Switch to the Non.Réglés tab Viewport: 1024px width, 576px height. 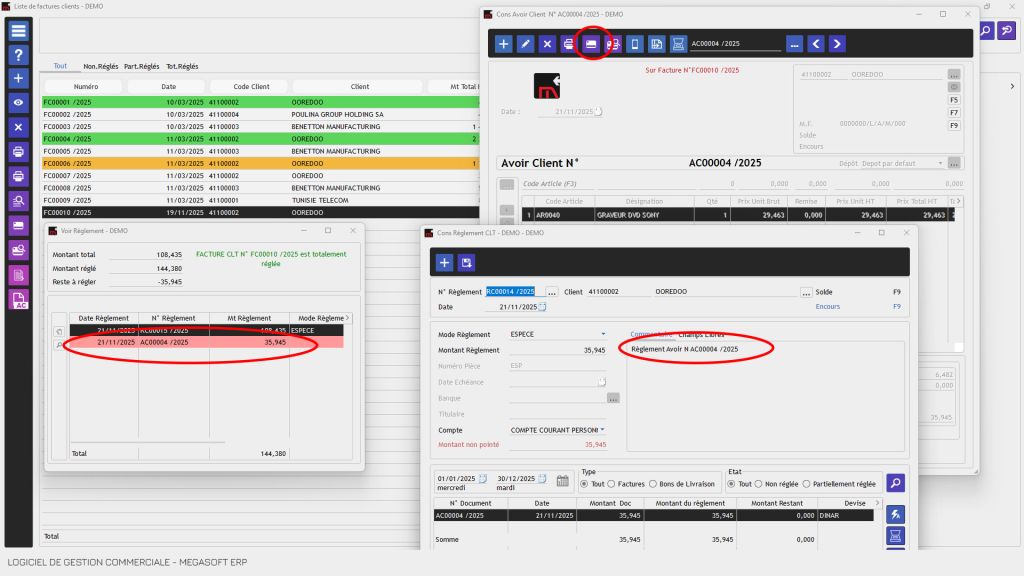pyautogui.click(x=101, y=66)
